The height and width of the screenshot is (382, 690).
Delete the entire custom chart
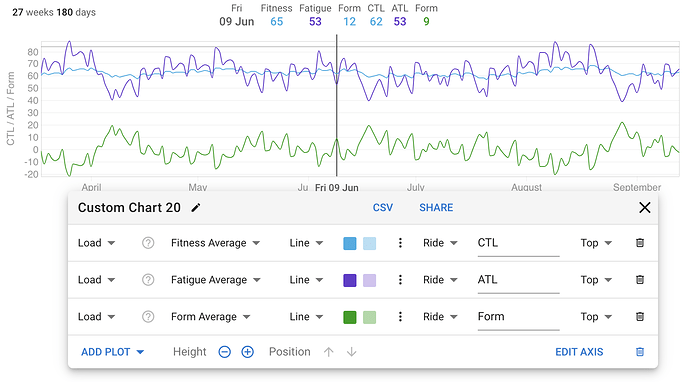[x=640, y=352]
